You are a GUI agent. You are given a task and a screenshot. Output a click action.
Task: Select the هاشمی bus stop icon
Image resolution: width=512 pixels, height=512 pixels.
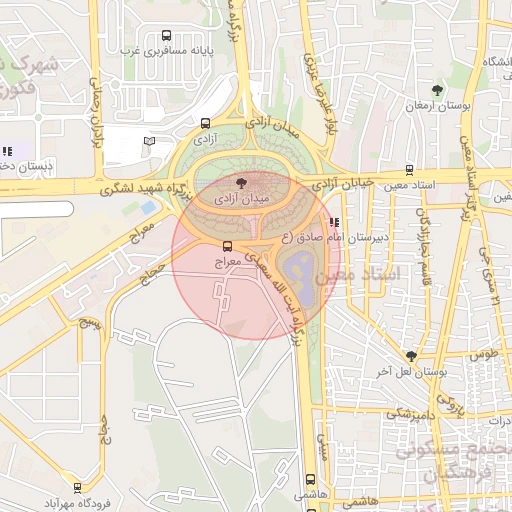(310, 480)
